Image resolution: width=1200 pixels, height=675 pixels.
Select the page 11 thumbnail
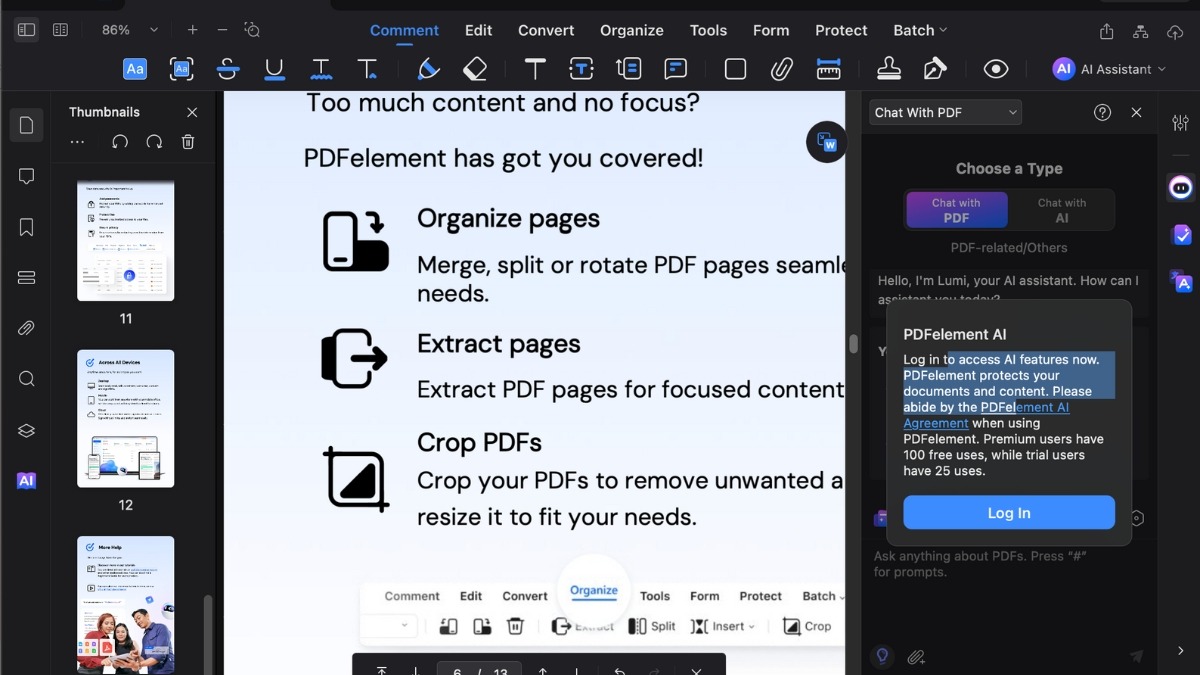[126, 241]
